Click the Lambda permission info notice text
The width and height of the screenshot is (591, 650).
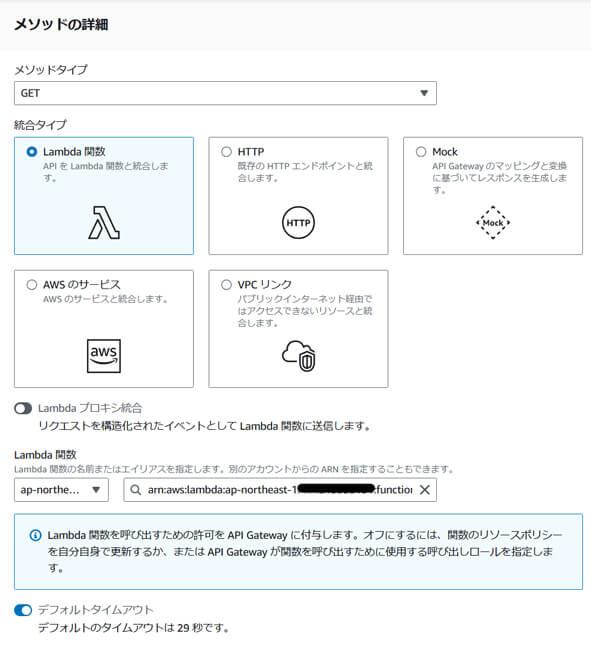click(x=305, y=552)
